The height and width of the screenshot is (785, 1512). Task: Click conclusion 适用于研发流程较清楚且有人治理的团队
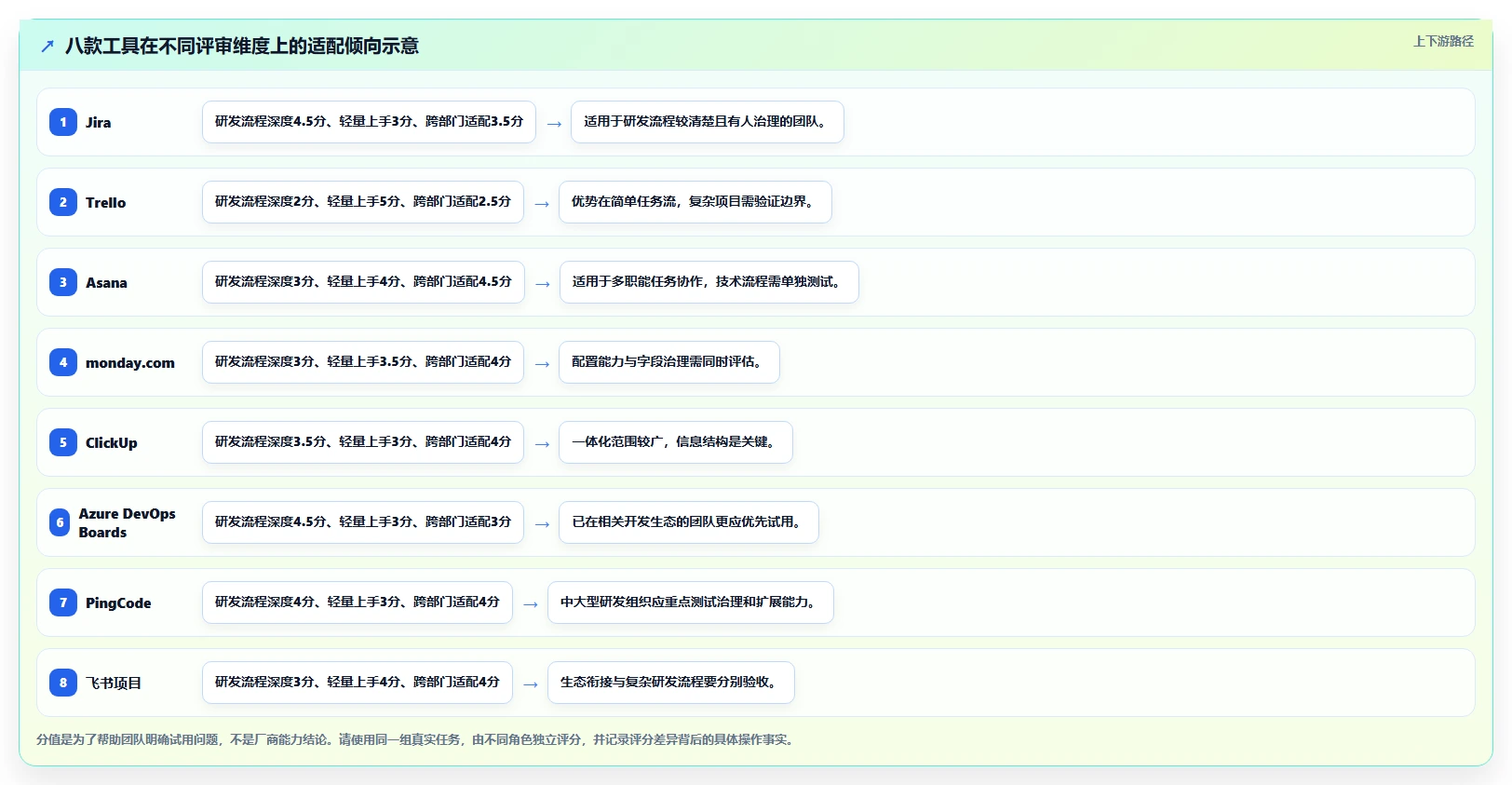click(708, 122)
